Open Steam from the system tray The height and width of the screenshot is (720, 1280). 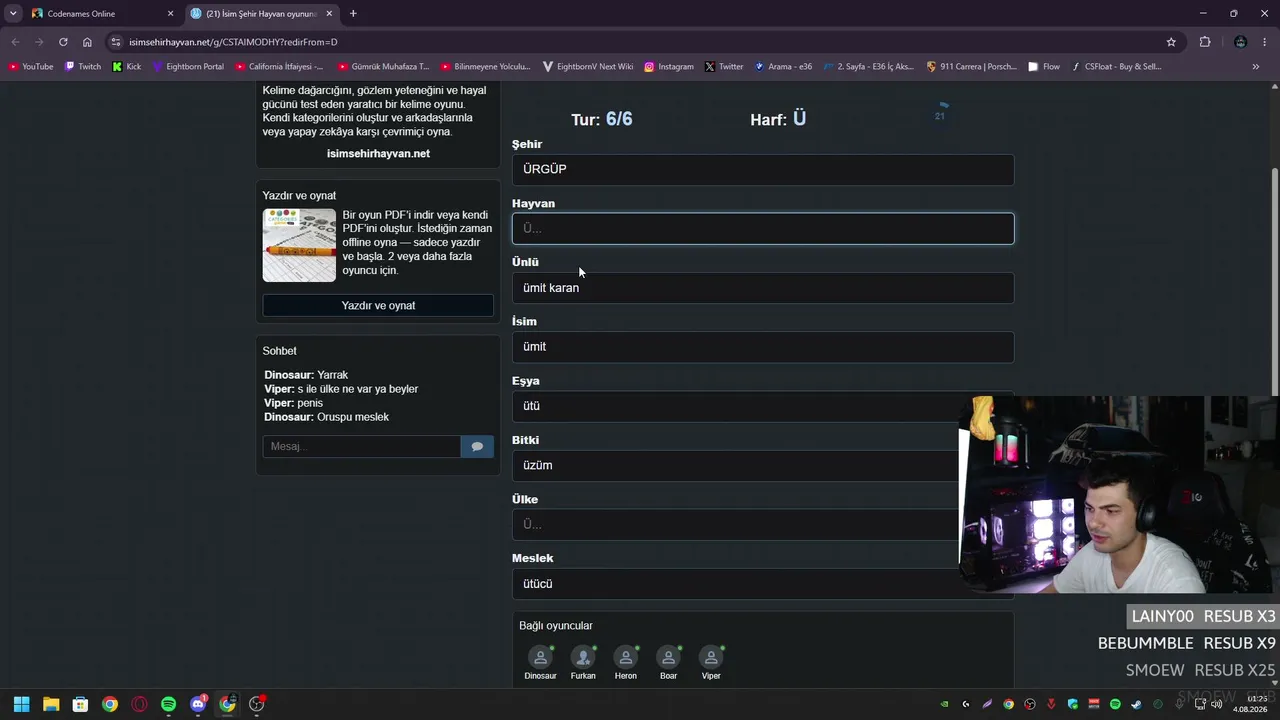[1136, 704]
